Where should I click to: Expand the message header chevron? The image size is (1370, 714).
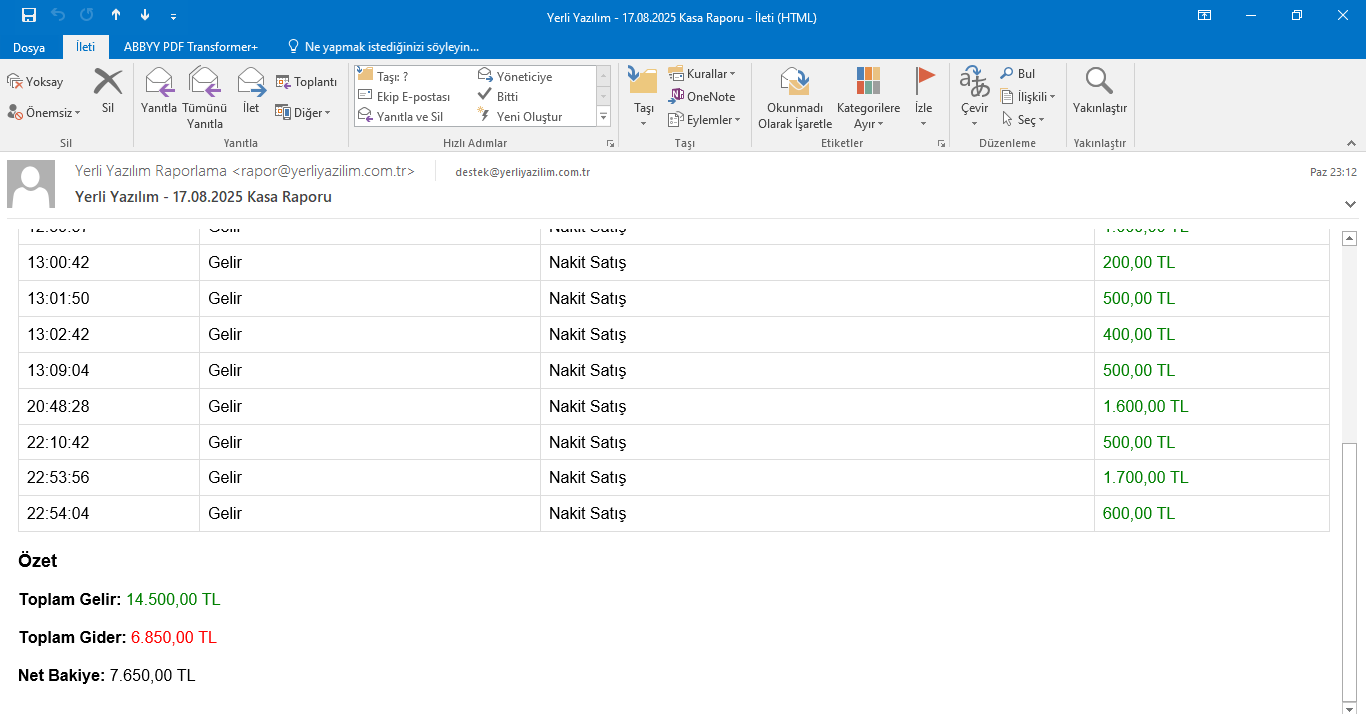pos(1351,204)
